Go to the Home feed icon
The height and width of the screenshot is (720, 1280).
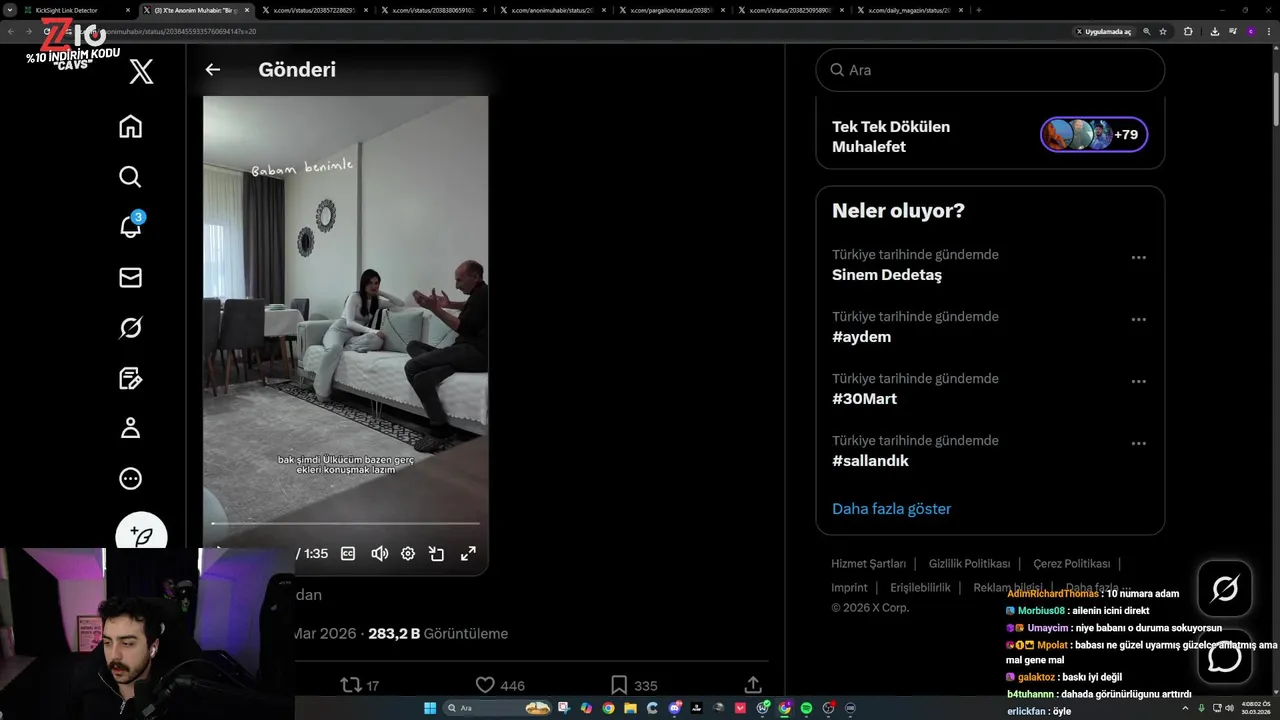click(130, 127)
